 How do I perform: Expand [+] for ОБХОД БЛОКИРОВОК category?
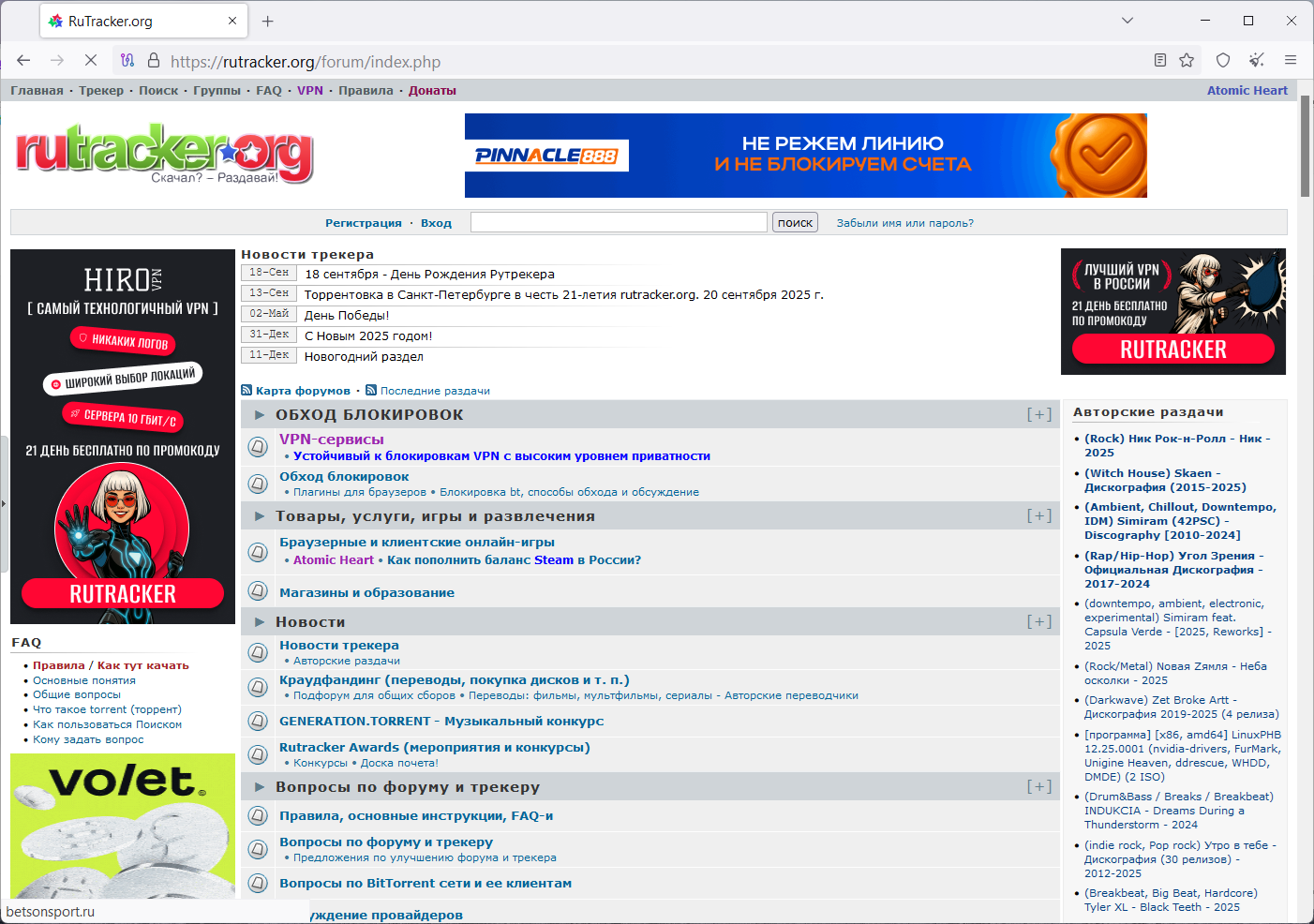pos(1039,414)
